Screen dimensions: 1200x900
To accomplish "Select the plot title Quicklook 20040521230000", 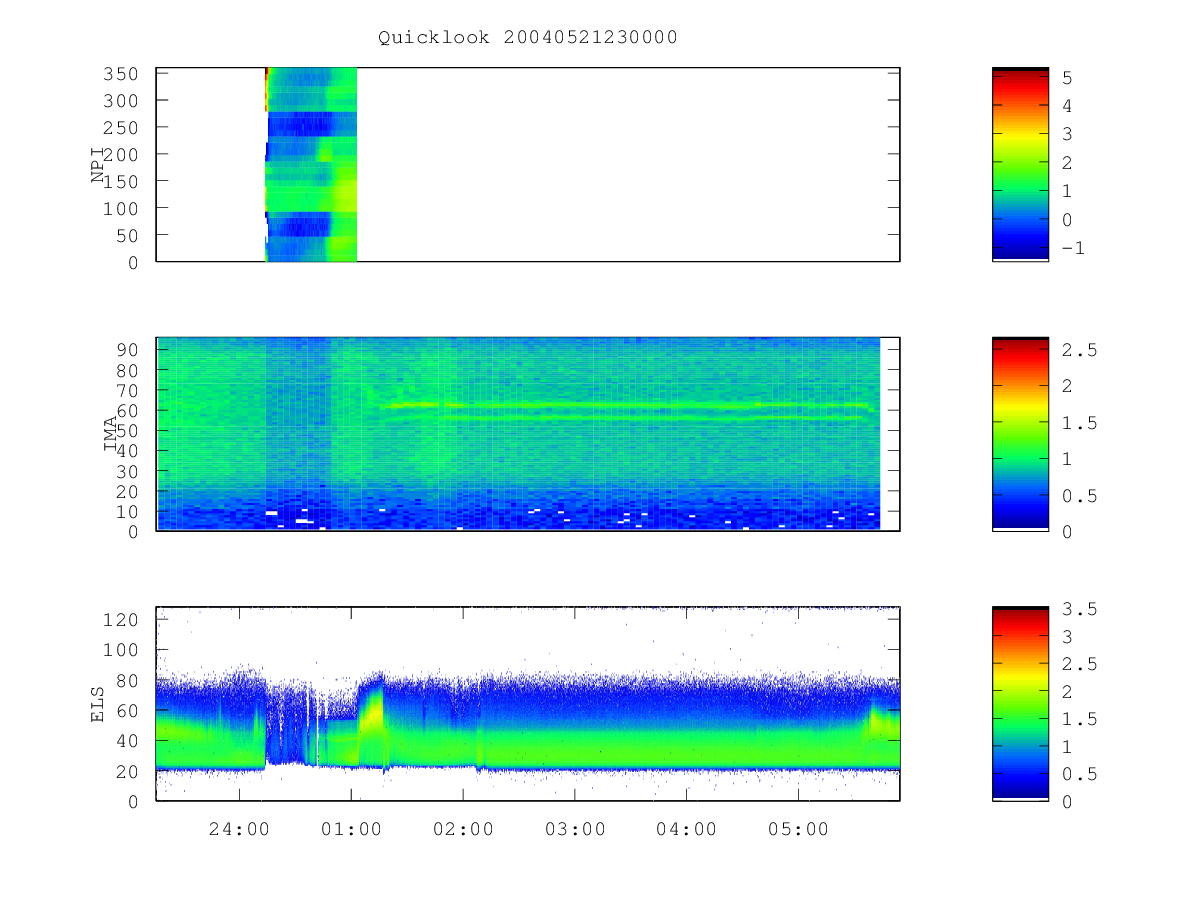I will click(x=528, y=38).
